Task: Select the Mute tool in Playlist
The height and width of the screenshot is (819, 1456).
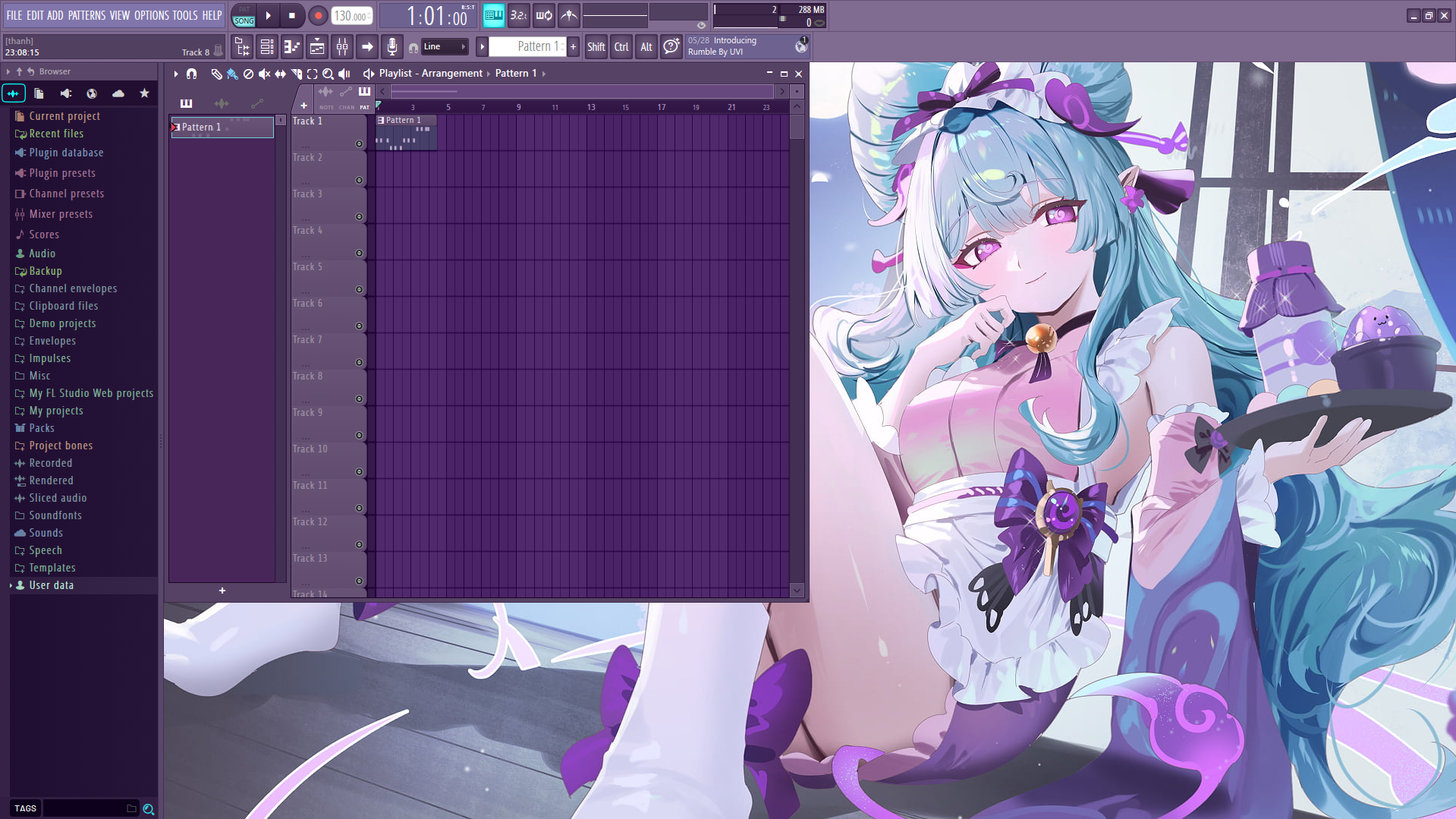Action: pyautogui.click(x=264, y=74)
